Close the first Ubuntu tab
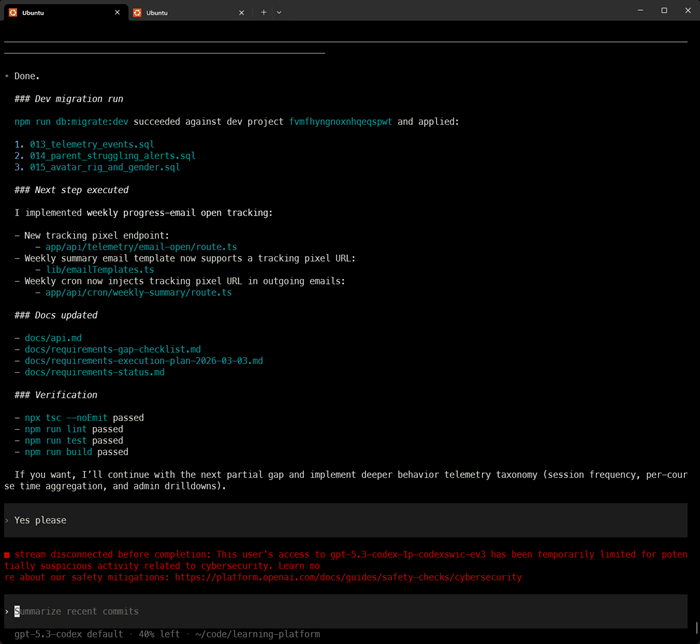The height and width of the screenshot is (644, 700). (117, 13)
